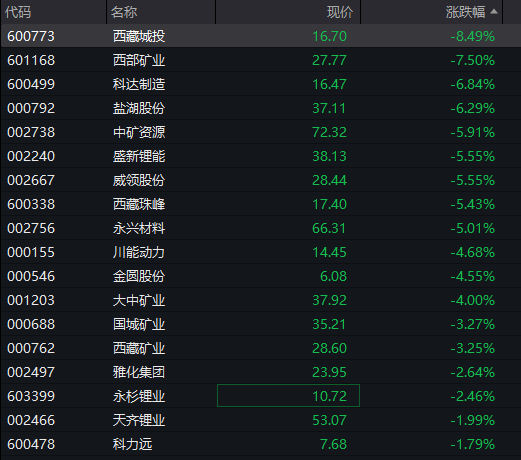Open 永杉锂业 stock name

click(139, 396)
